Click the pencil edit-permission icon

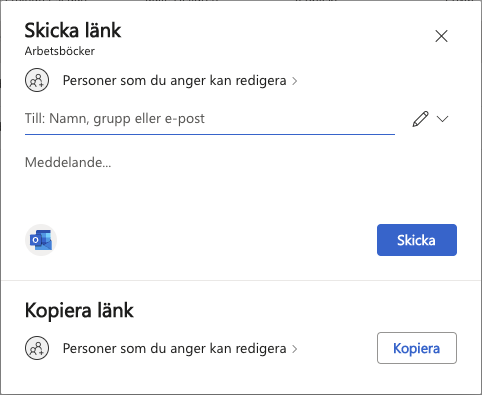coord(420,119)
